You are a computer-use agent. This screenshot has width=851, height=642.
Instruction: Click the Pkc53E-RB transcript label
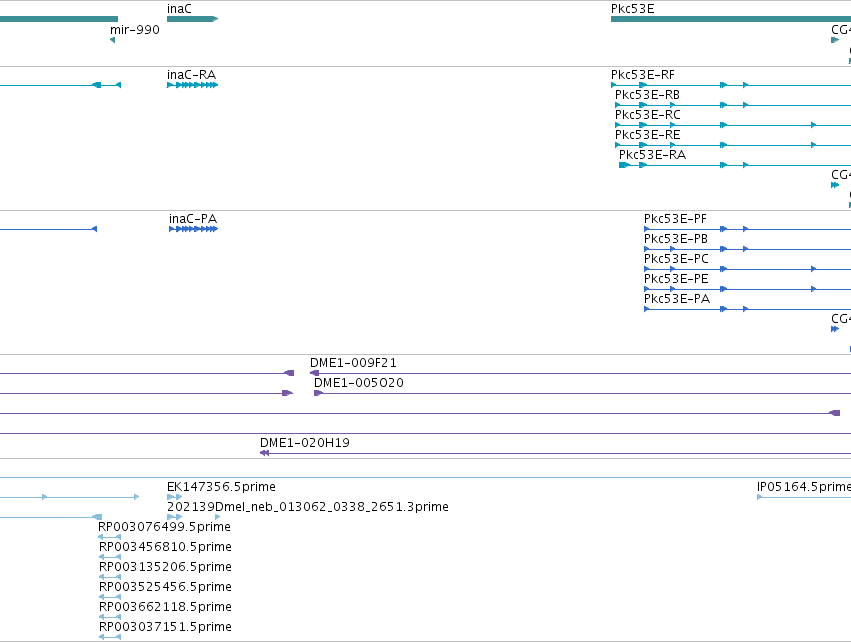coord(647,95)
